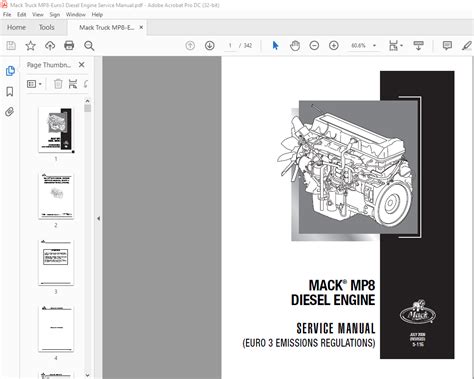Open the File menu

point(7,15)
